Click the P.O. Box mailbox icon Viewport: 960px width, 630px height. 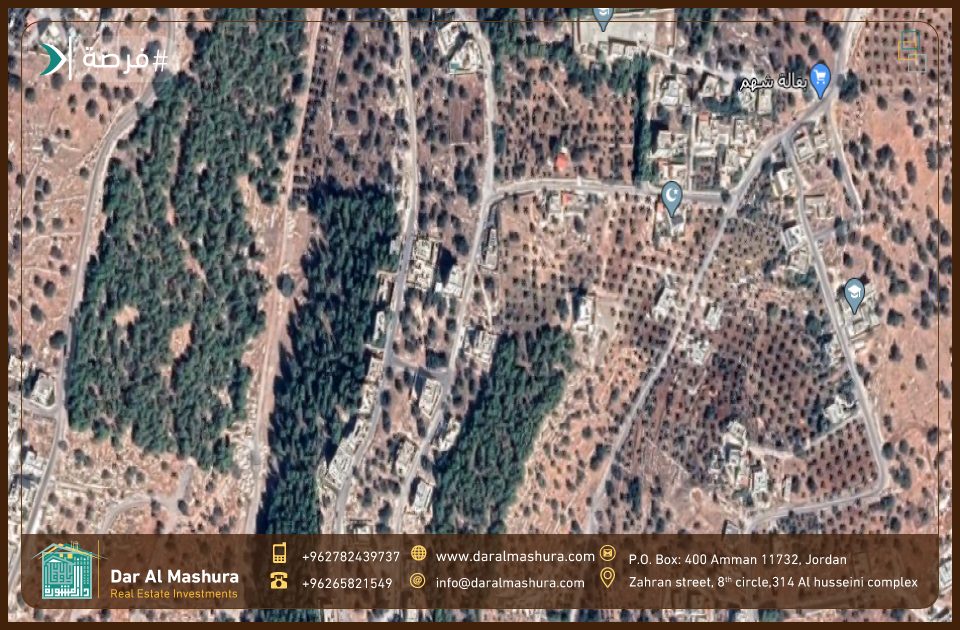[x=607, y=555]
